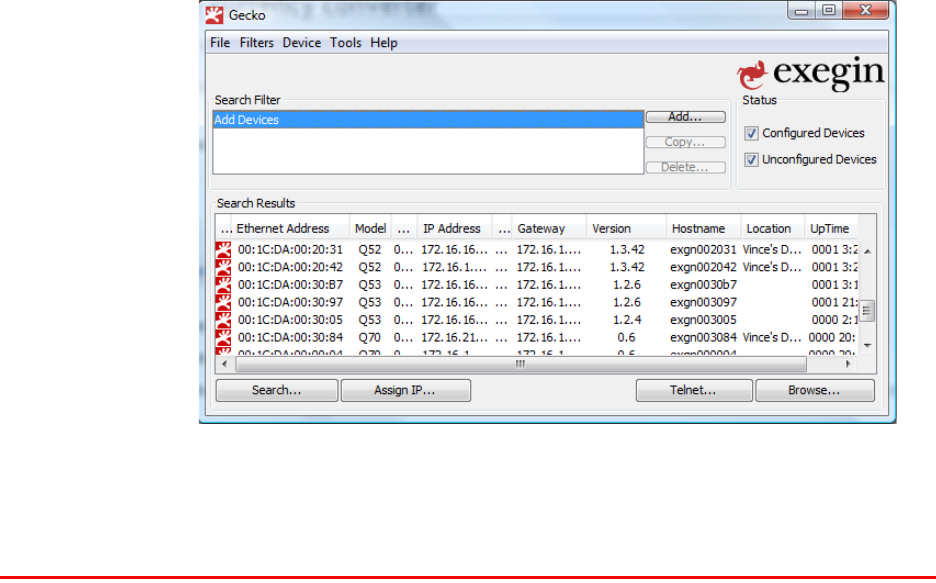Maximize the Gecko window
The image size is (936, 583).
(x=829, y=11)
